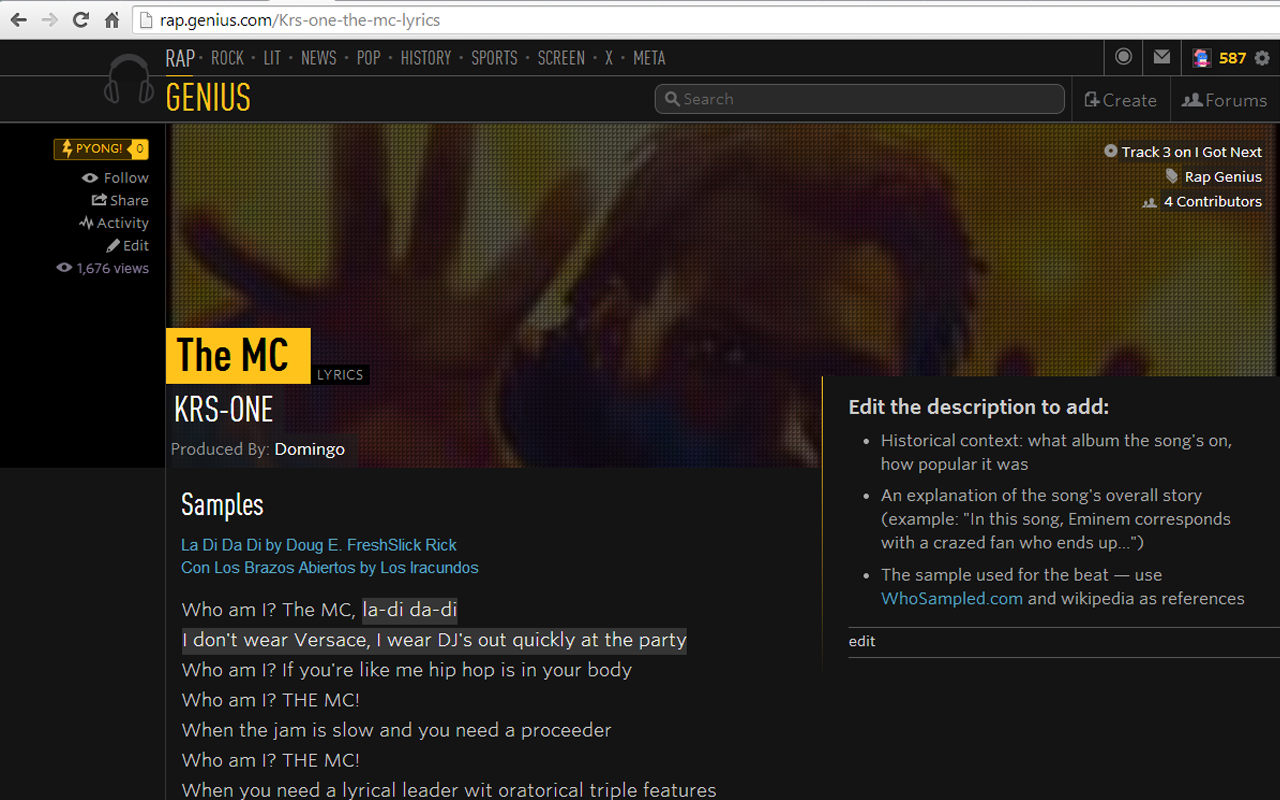Image resolution: width=1280 pixels, height=800 pixels.
Task: Click the album disc icon
Action: click(x=1111, y=151)
